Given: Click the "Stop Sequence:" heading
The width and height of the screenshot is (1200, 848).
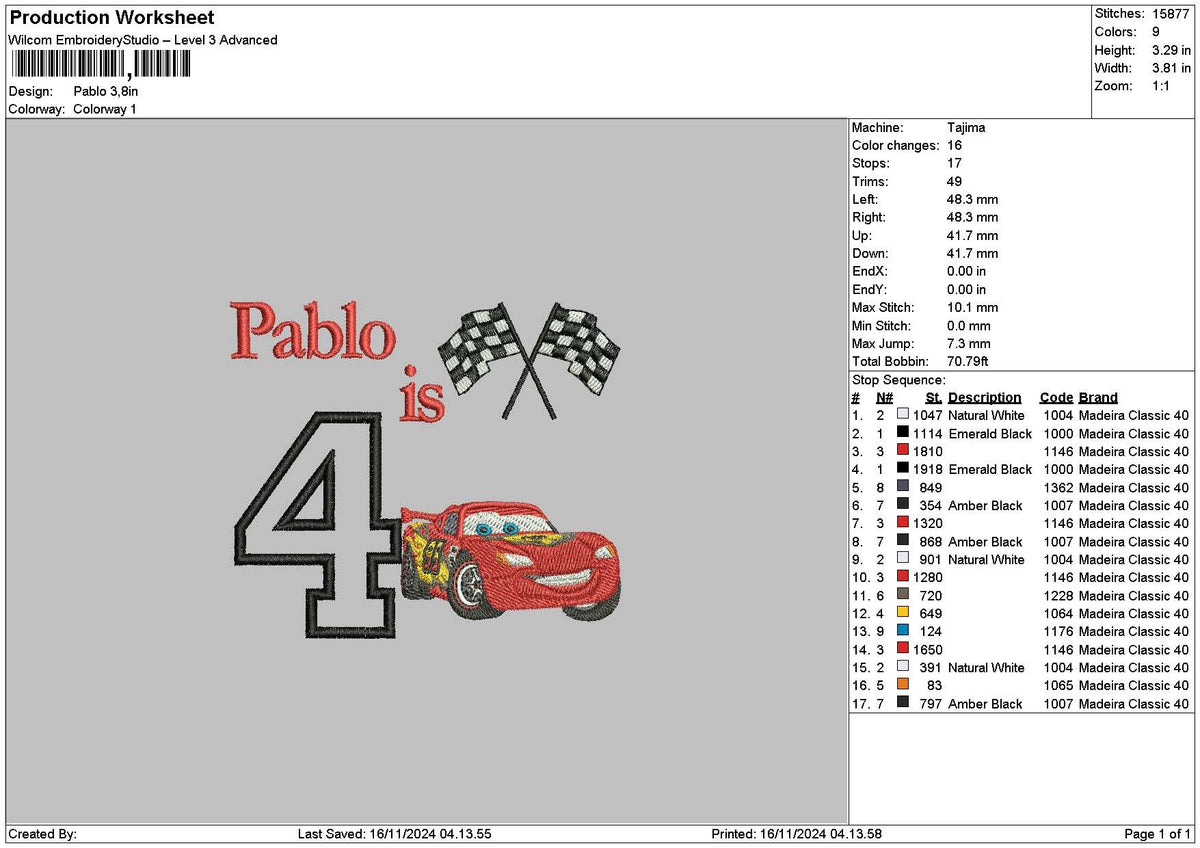Looking at the screenshot, I should click(898, 380).
